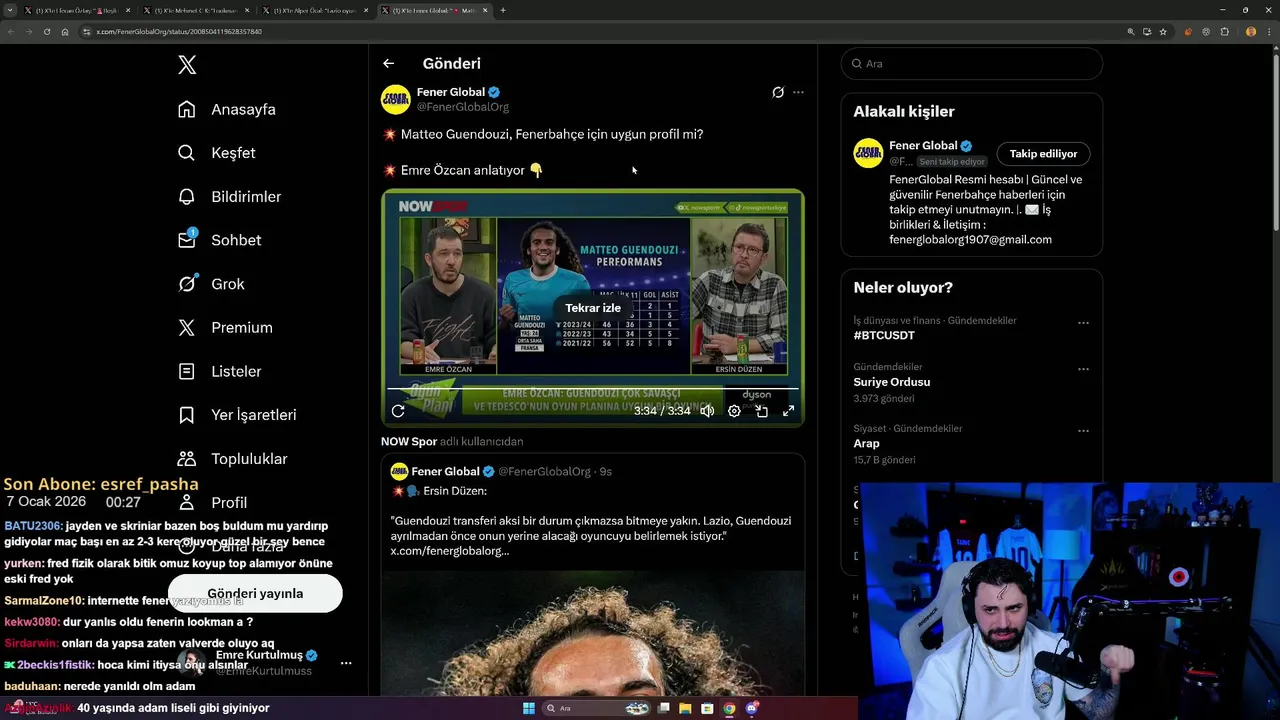Click the browser home button

point(65,32)
